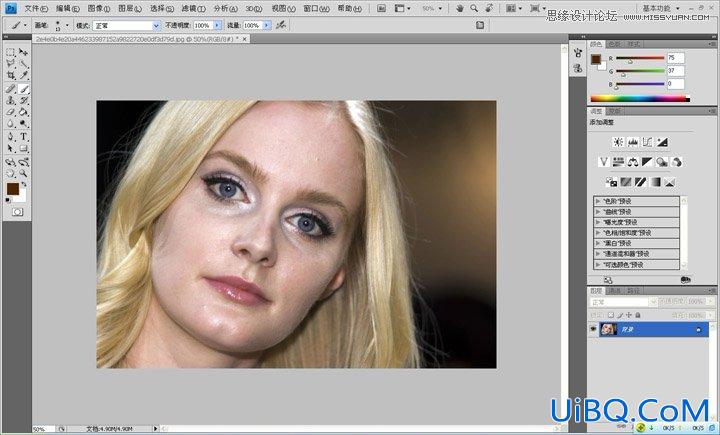This screenshot has height=435, width=720.
Task: Select the Type (T) tool
Action: click(x=23, y=136)
